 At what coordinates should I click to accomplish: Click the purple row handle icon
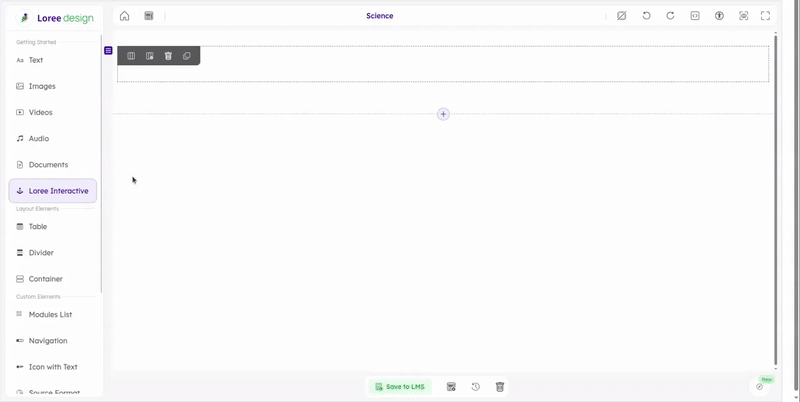click(108, 51)
